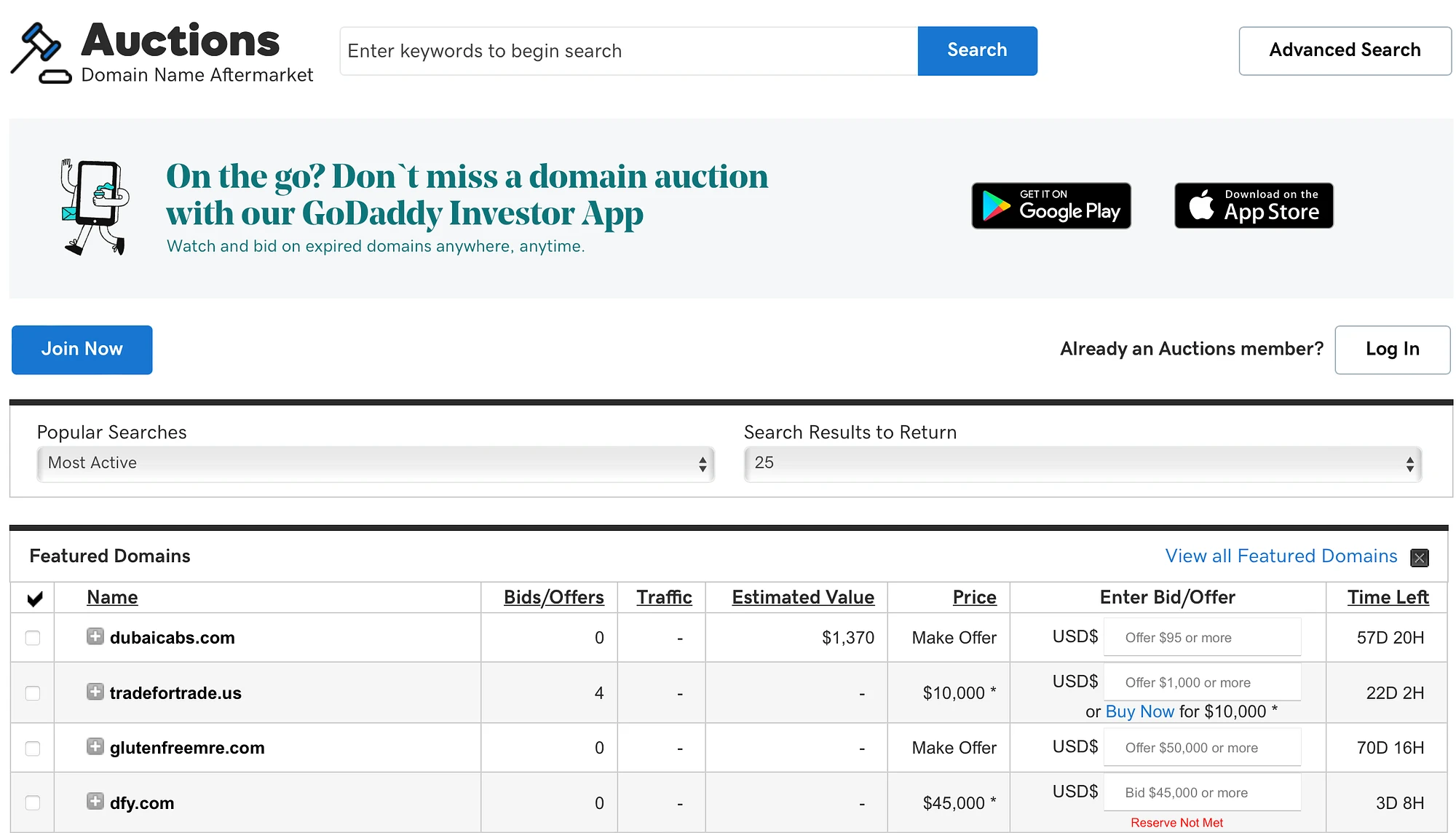This screenshot has width=1456, height=833.
Task: Toggle the checkbox for dubaicabs.com row
Action: click(x=33, y=636)
